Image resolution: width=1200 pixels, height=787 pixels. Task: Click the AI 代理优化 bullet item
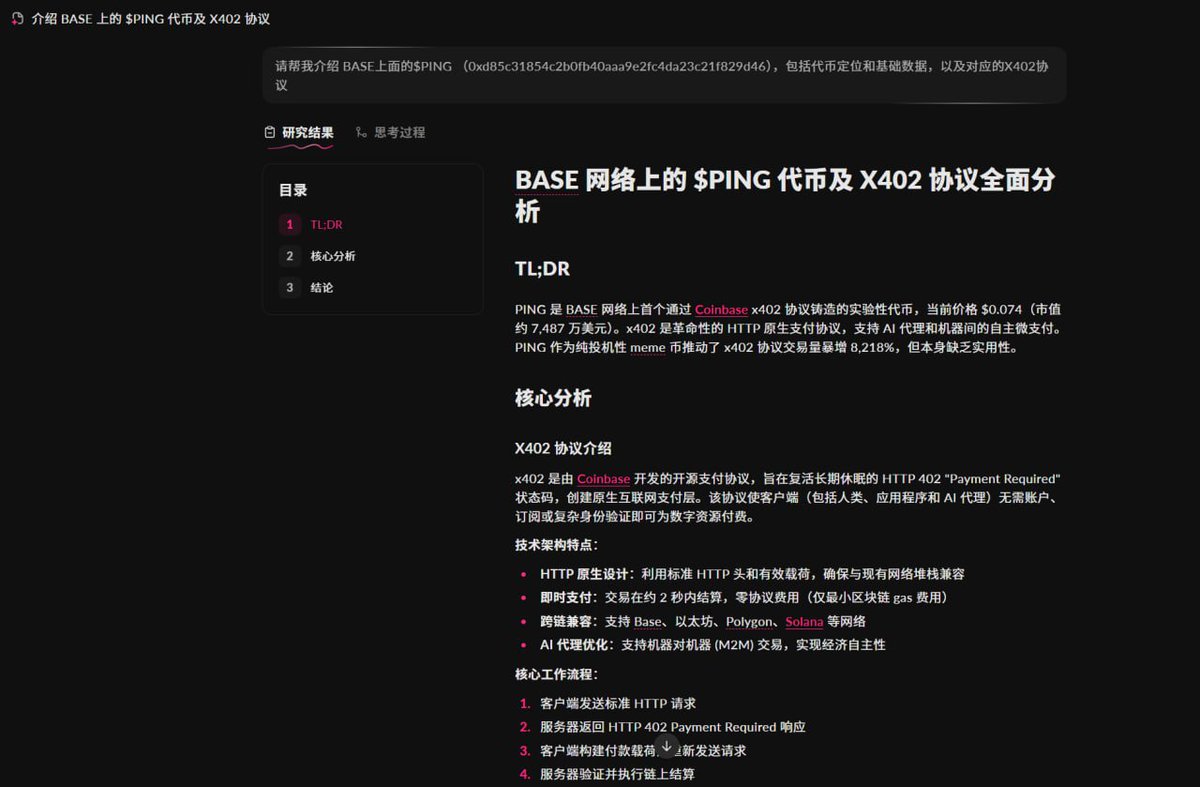point(712,645)
